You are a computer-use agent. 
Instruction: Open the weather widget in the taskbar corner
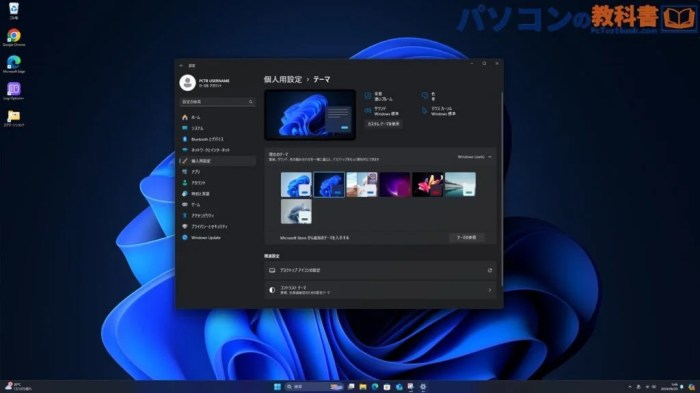coord(18,387)
